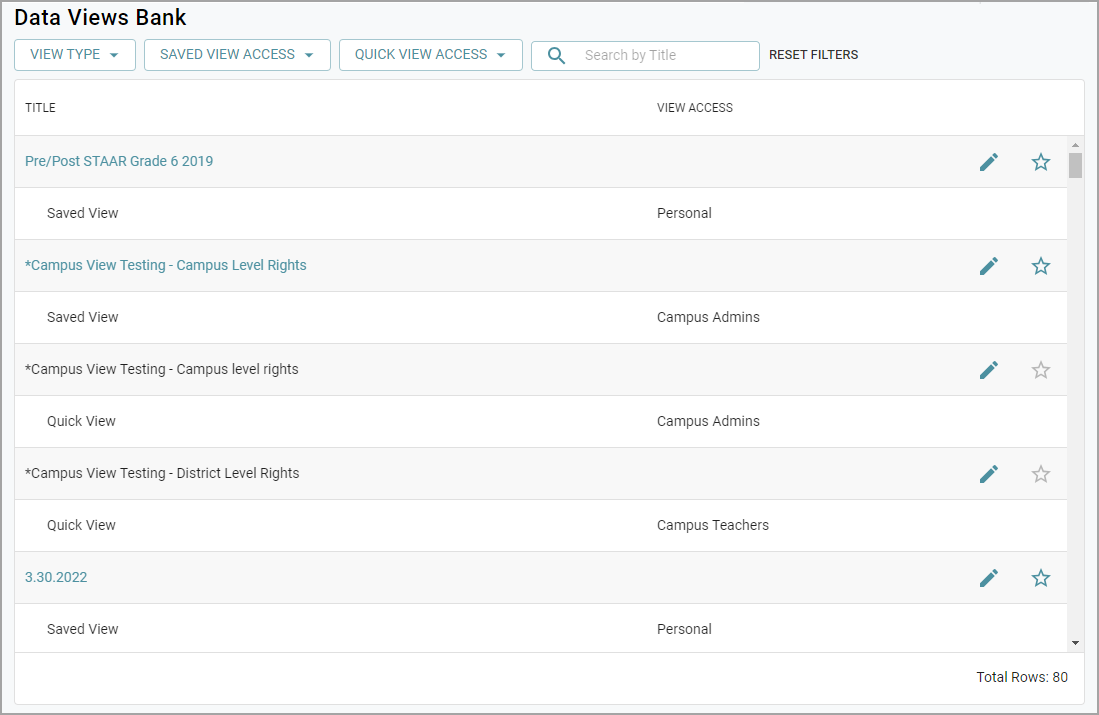
Task: Open the View Type dropdown
Action: (x=75, y=55)
